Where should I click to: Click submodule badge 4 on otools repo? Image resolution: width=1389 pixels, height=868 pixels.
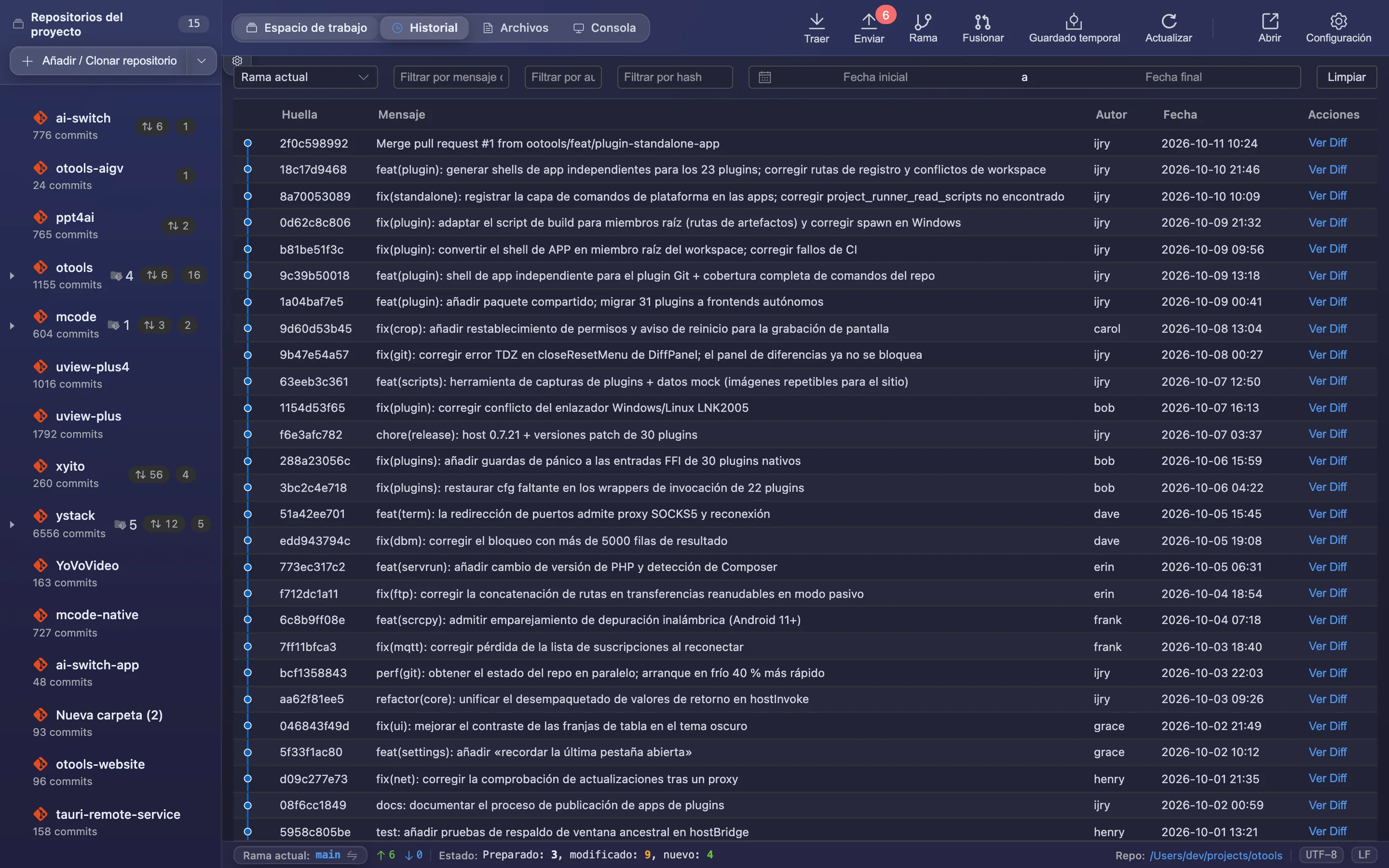[122, 275]
